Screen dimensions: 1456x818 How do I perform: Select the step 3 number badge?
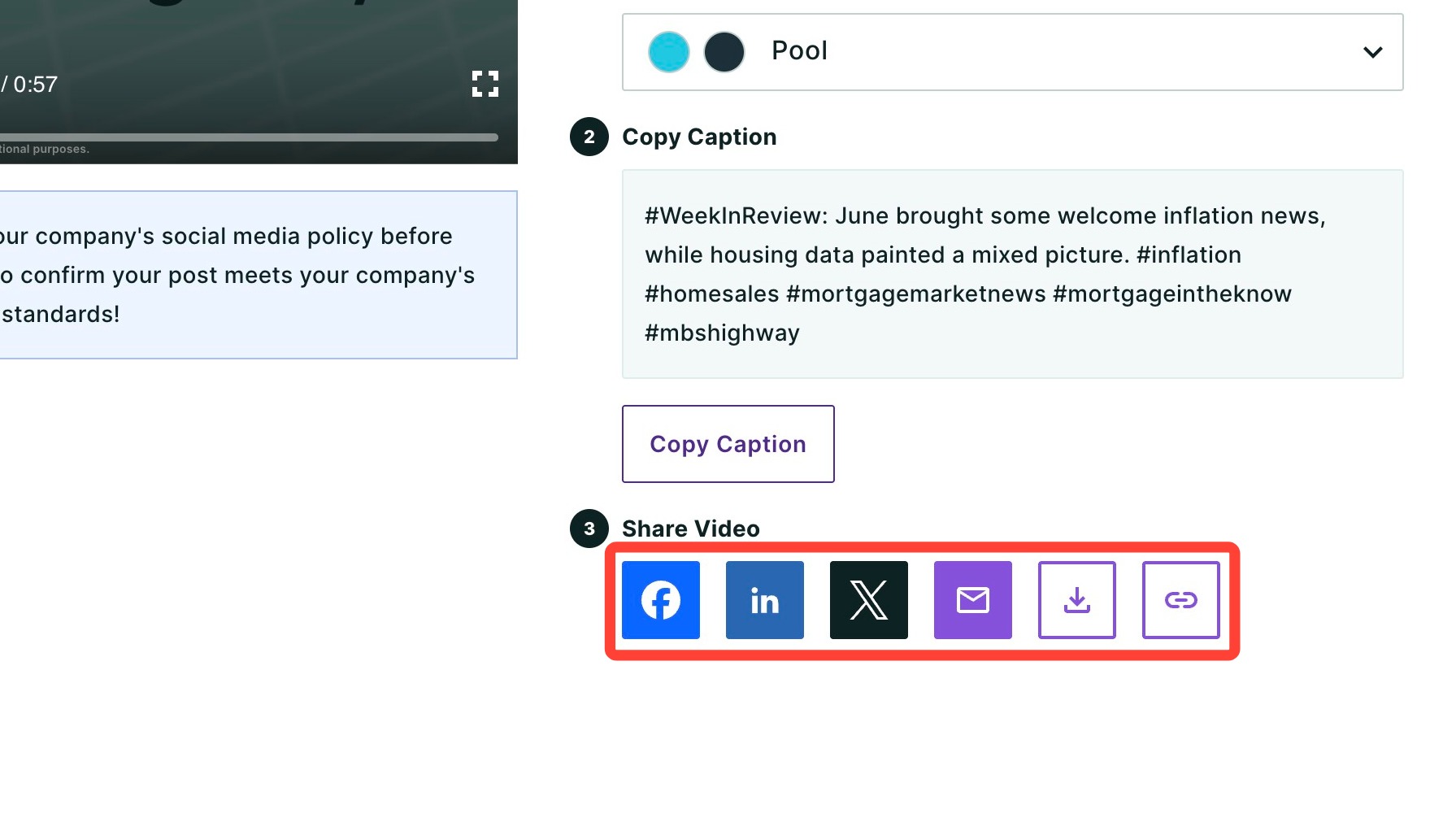[x=589, y=529]
